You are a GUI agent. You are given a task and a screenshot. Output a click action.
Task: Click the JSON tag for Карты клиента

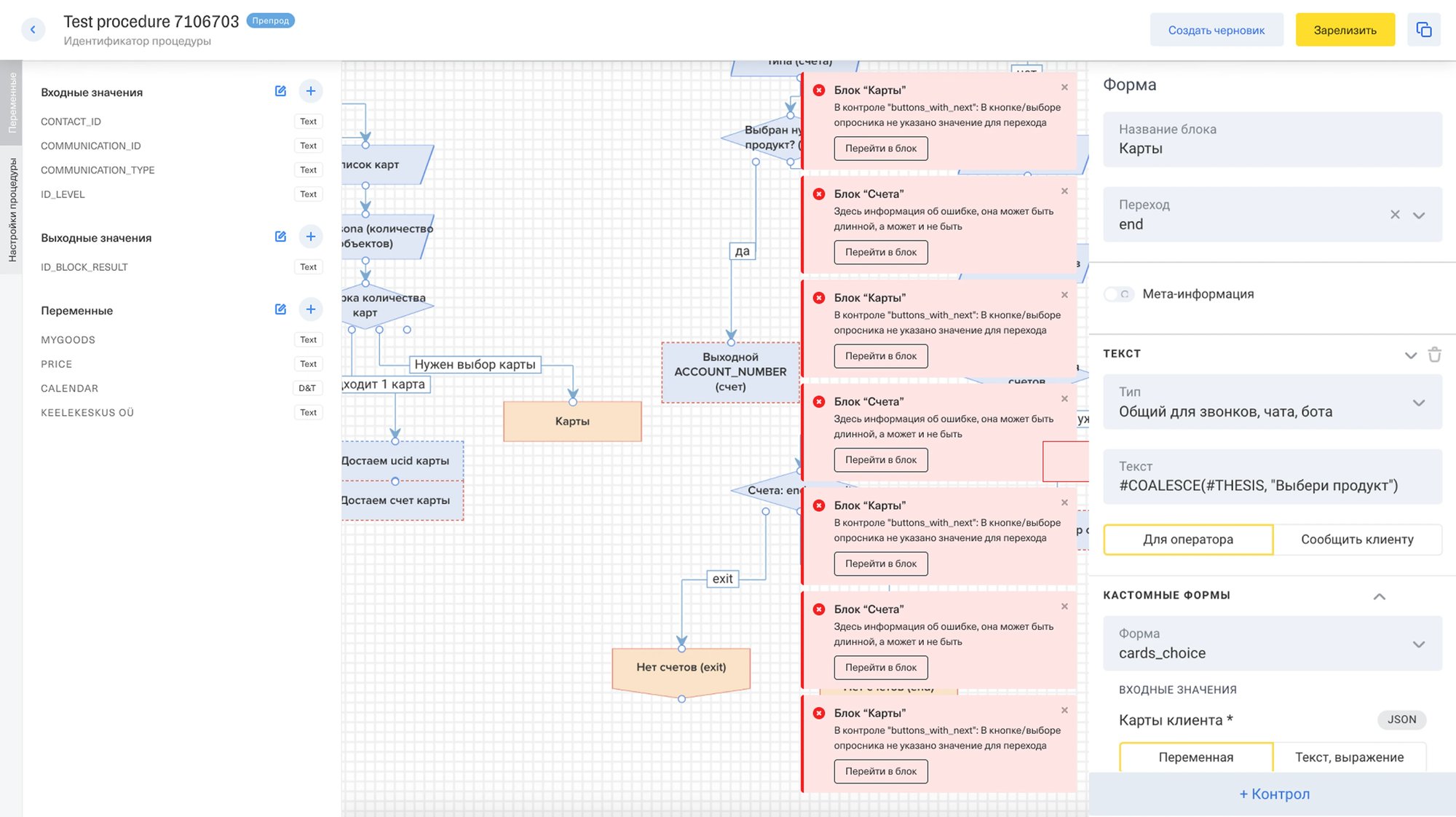[1401, 719]
